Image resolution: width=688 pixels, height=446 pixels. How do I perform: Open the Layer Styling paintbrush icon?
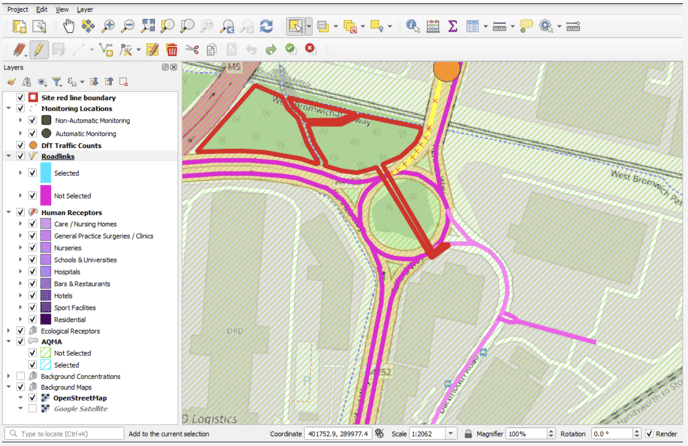(12, 82)
